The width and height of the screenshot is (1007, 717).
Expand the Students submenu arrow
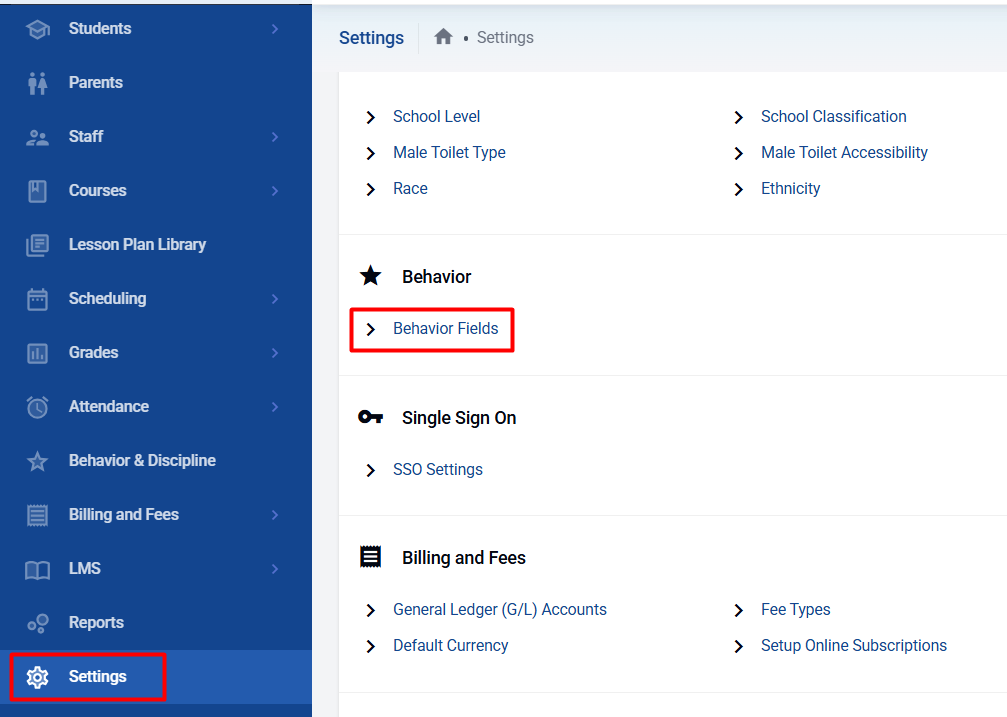(275, 29)
